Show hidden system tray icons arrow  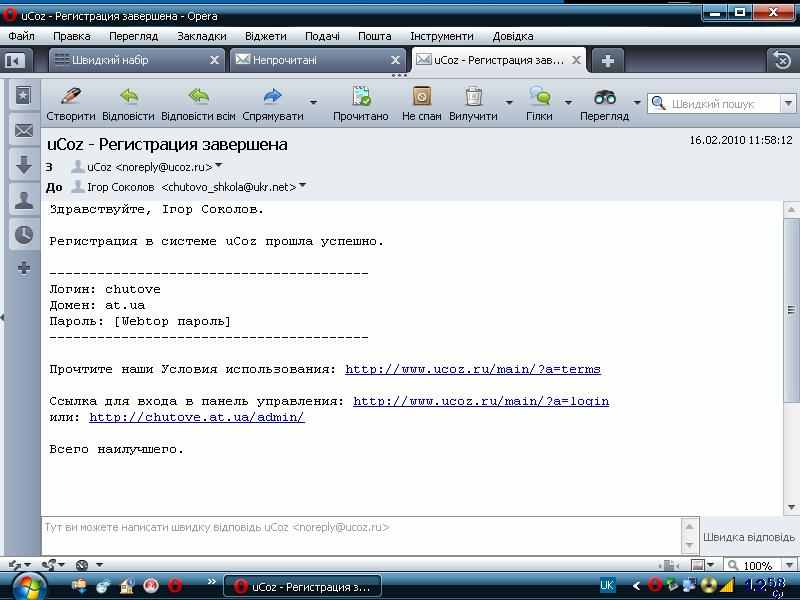coord(636,586)
